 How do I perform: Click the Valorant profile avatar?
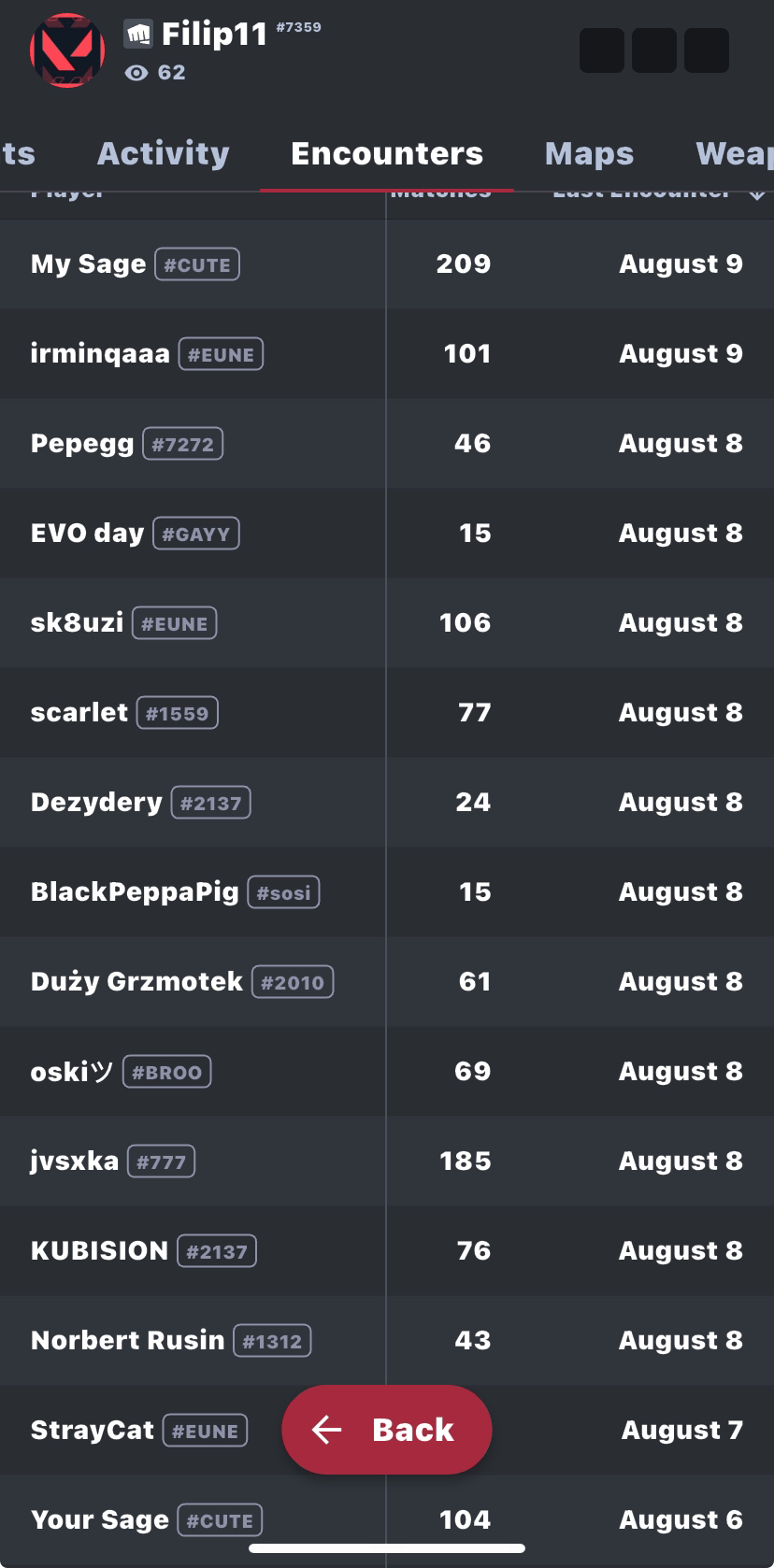pyautogui.click(x=67, y=50)
